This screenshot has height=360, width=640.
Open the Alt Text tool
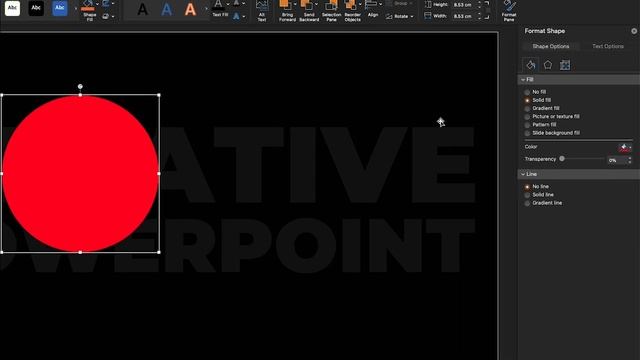coord(262,11)
